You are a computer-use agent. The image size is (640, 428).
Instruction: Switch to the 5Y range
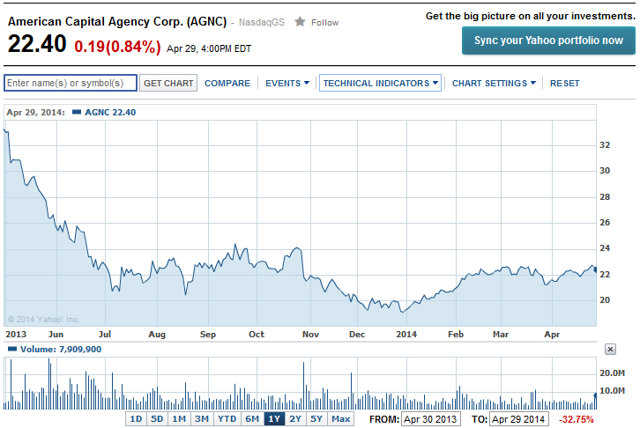point(316,419)
